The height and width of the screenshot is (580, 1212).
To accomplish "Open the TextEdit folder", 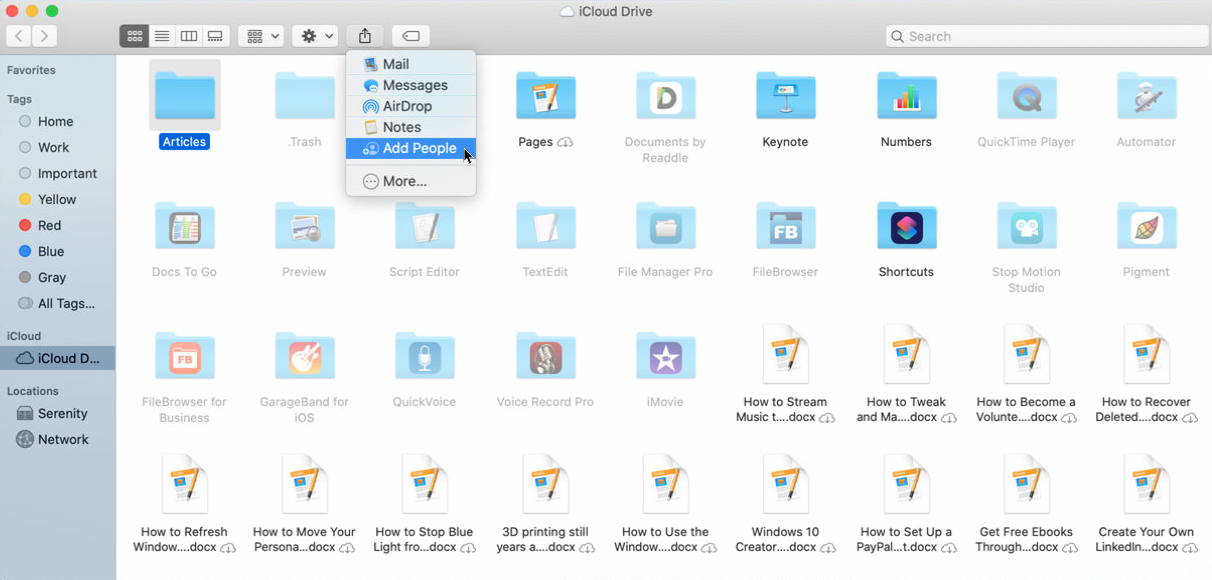I will (545, 226).
